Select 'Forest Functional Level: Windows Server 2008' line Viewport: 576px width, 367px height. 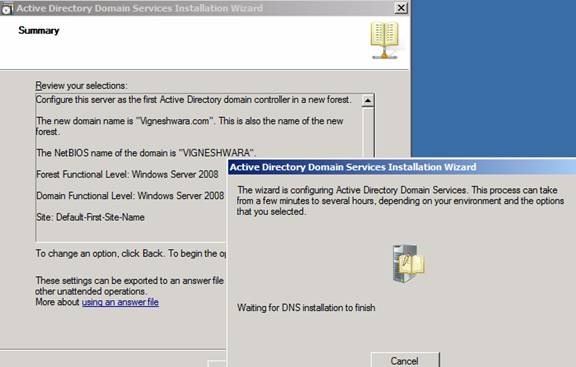127,174
